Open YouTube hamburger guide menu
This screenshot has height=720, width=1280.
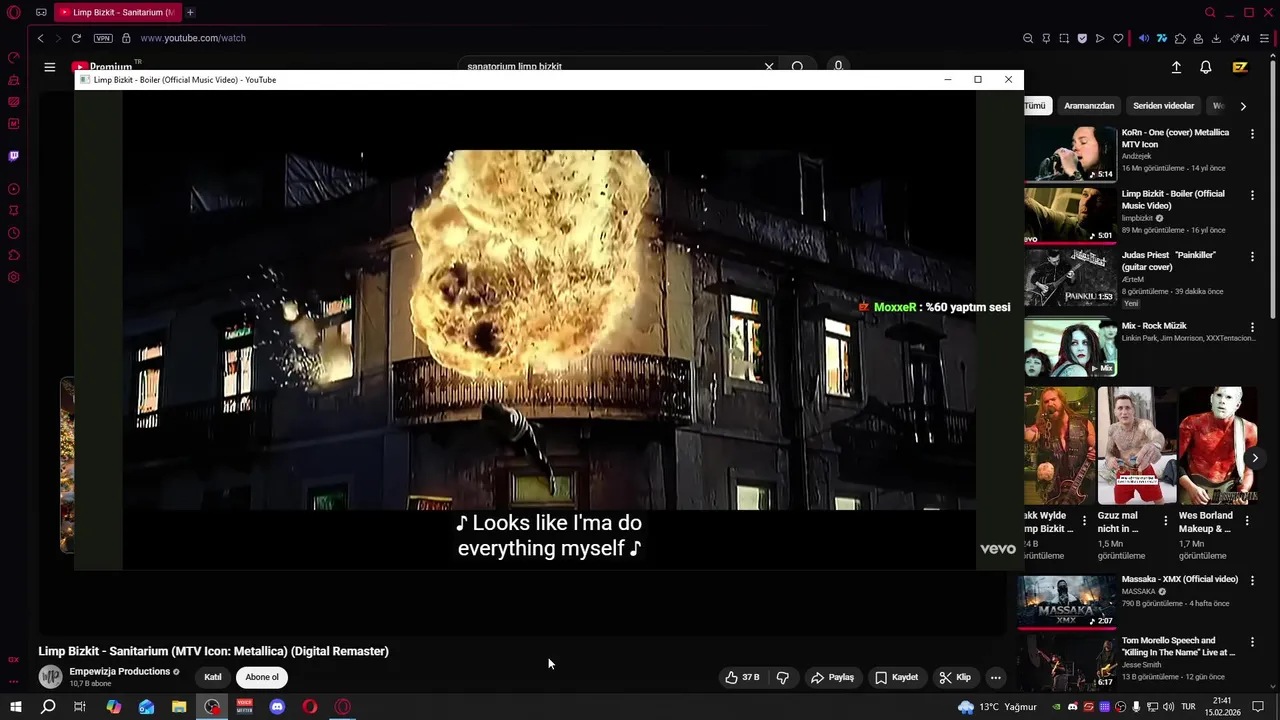point(49,67)
